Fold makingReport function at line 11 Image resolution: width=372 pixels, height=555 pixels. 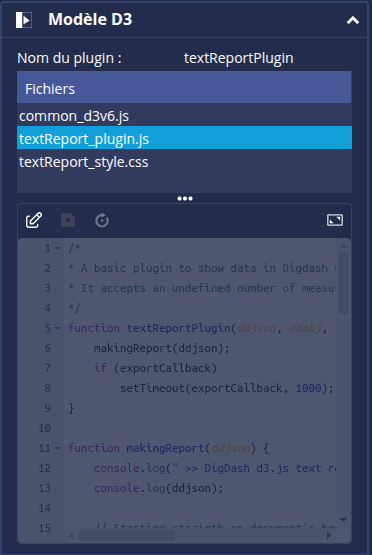(57, 448)
